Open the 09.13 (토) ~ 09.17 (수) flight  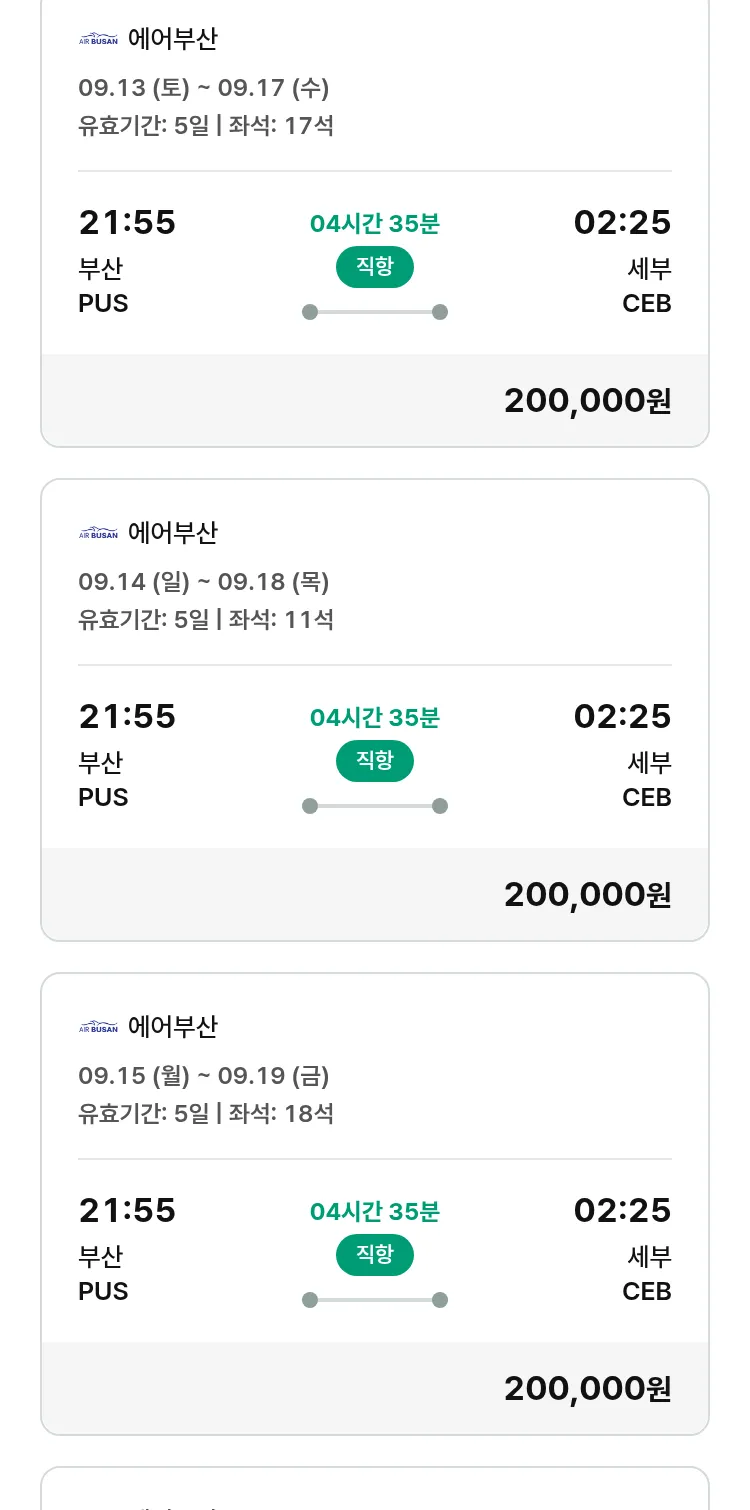[x=204, y=88]
